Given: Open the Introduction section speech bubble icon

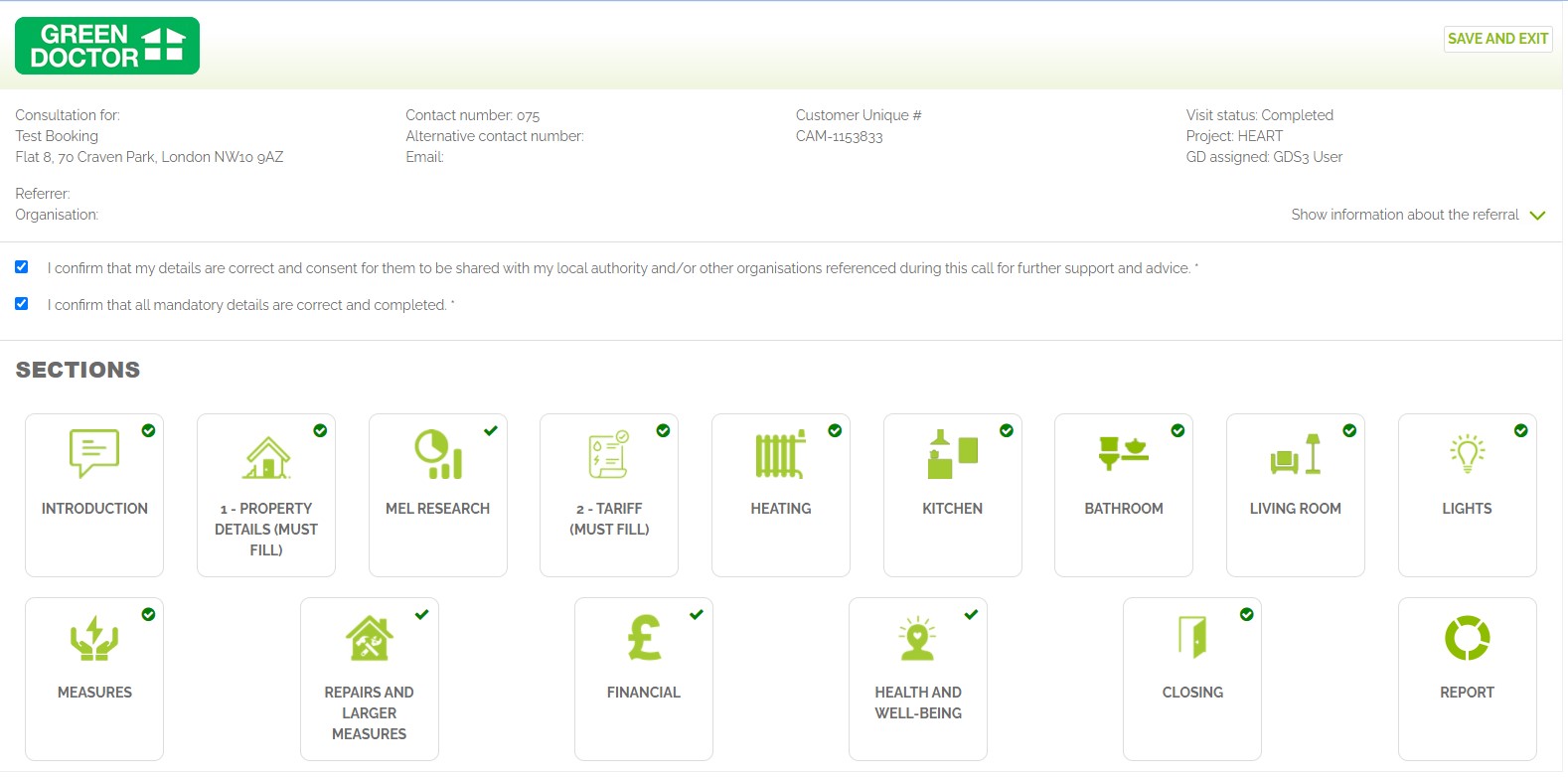Looking at the screenshot, I should (94, 453).
